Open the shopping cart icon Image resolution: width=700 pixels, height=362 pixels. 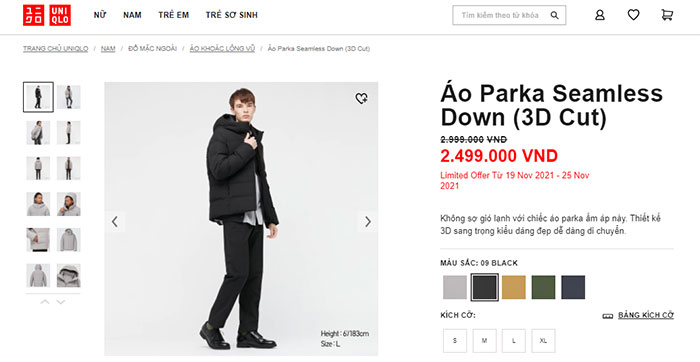coord(667,15)
